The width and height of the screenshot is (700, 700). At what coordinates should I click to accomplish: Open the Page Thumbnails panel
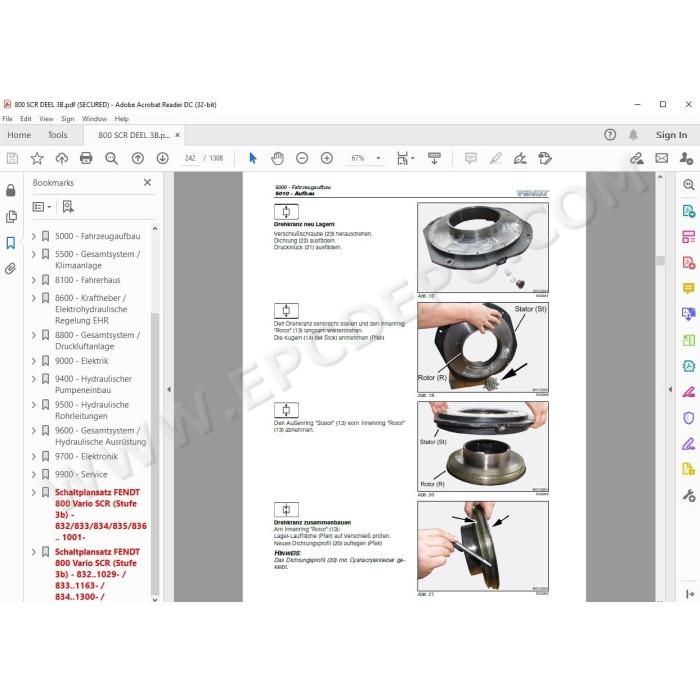coord(11,217)
